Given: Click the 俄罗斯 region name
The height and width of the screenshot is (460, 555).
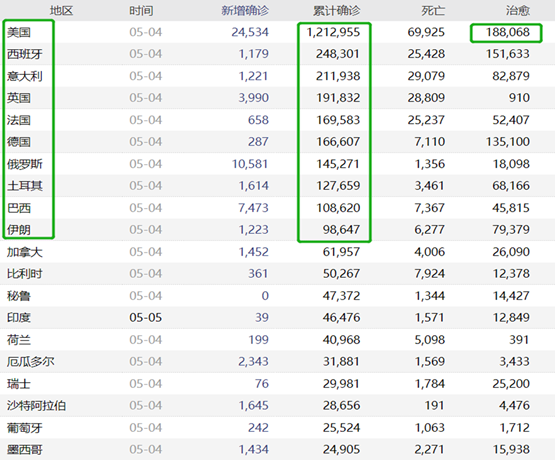Looking at the screenshot, I should click(x=24, y=164).
